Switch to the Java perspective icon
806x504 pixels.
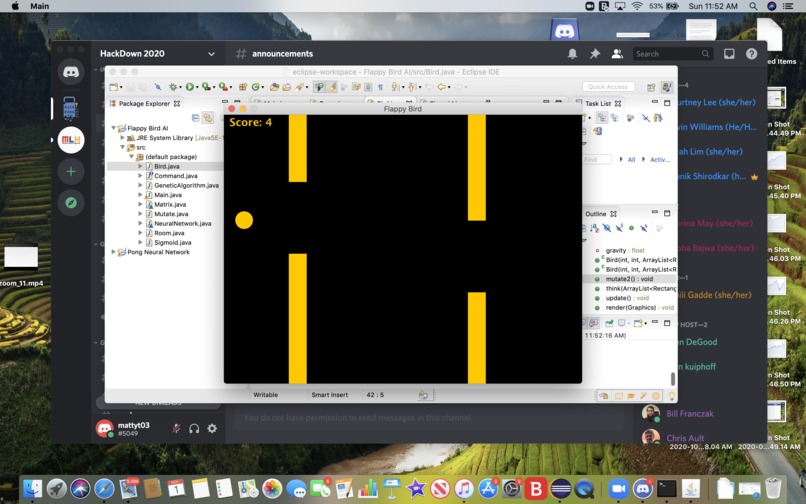click(x=667, y=87)
